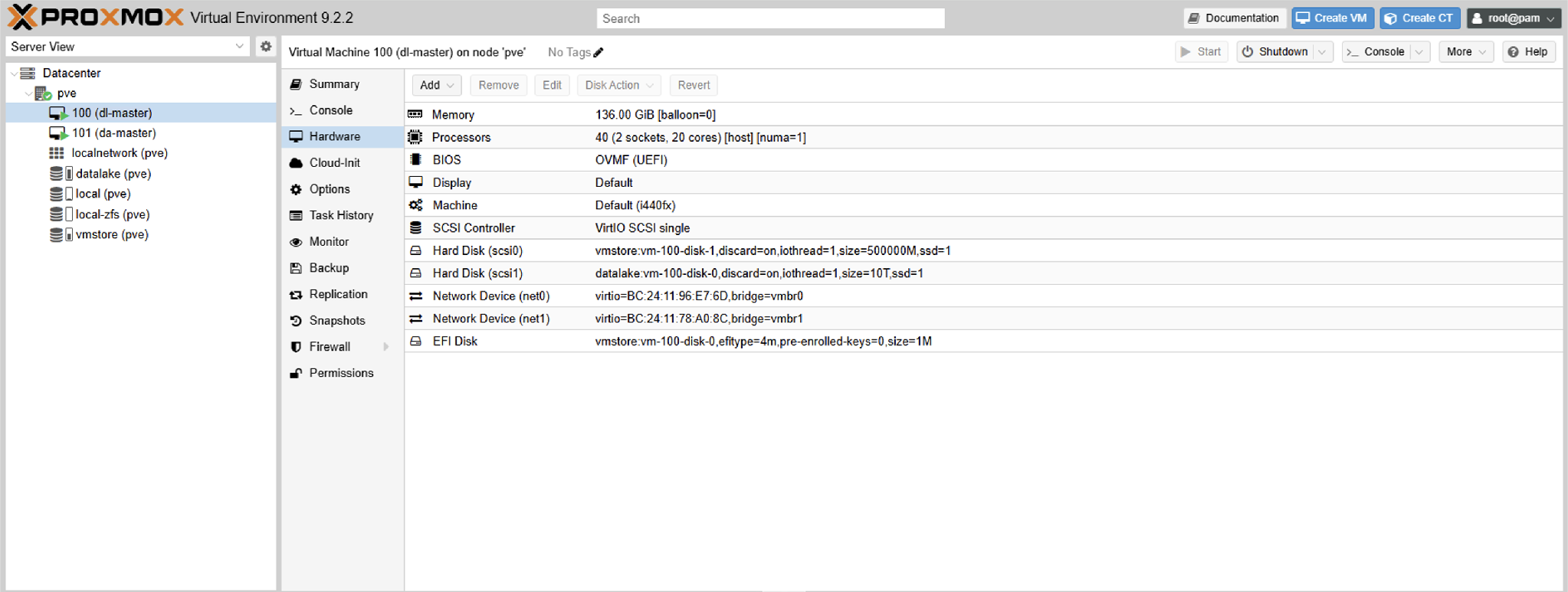
Task: Switch to the Monitor tab
Action: [x=342, y=242]
